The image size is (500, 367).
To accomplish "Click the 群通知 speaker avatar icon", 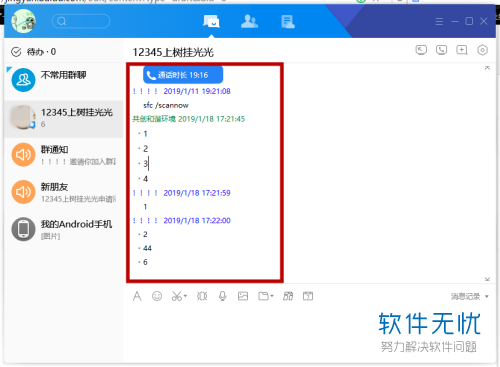I will (x=23, y=155).
